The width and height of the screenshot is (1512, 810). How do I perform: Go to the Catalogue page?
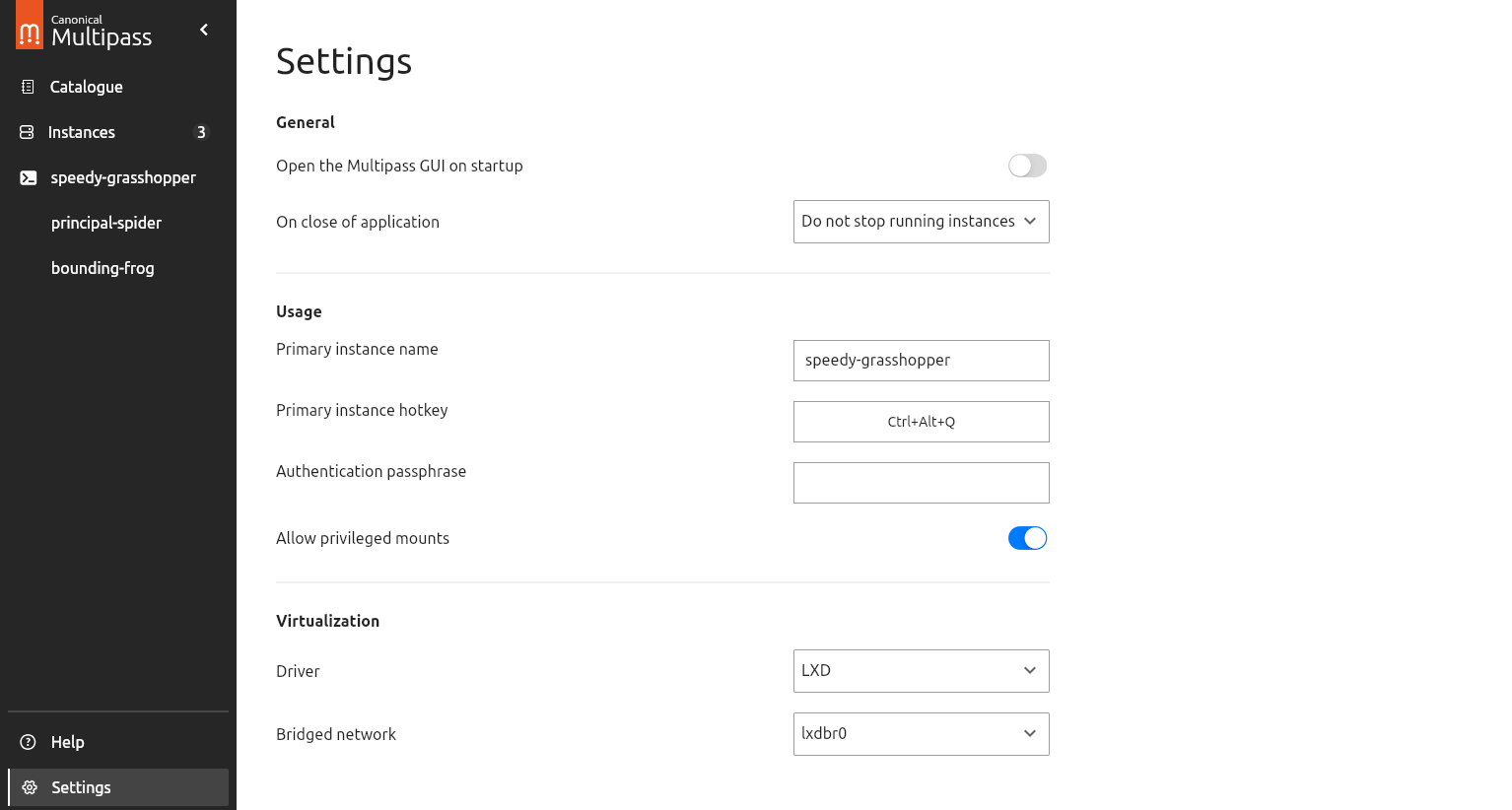pyautogui.click(x=87, y=87)
